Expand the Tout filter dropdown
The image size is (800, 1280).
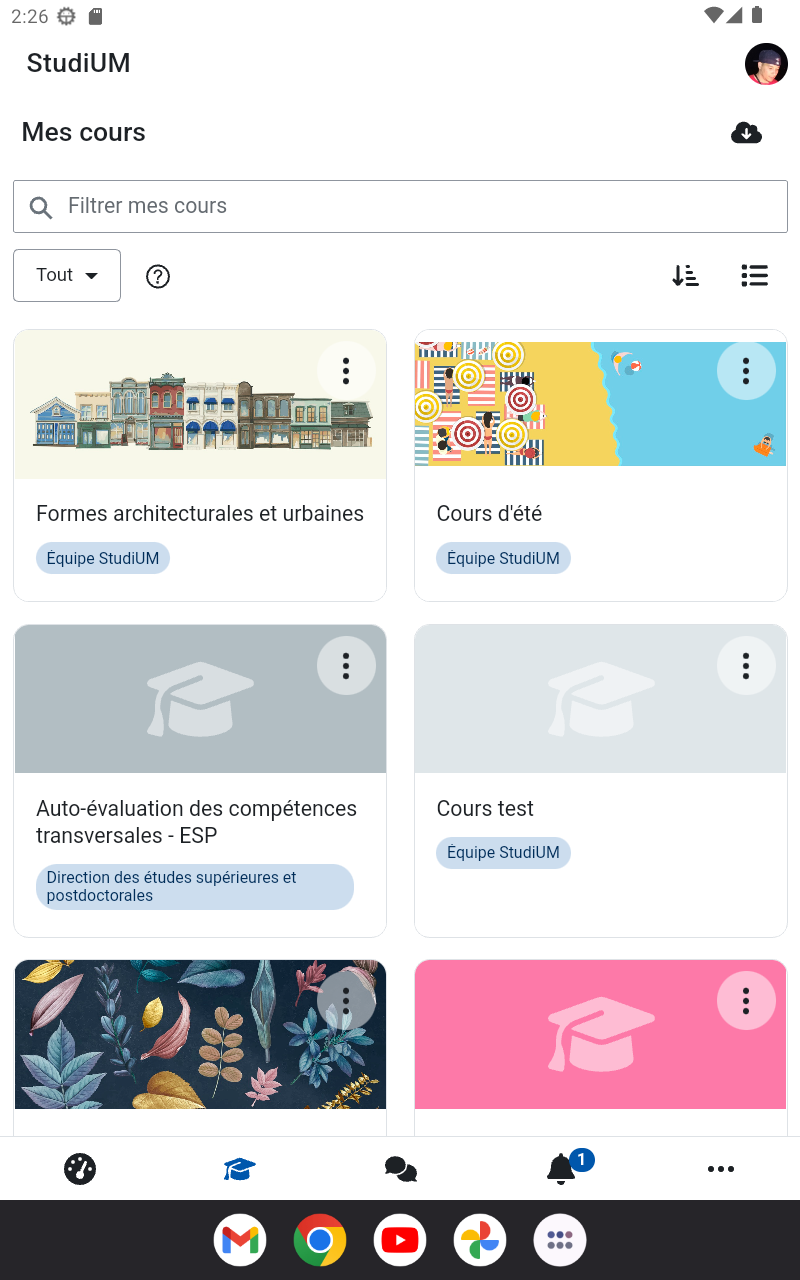pyautogui.click(x=67, y=275)
